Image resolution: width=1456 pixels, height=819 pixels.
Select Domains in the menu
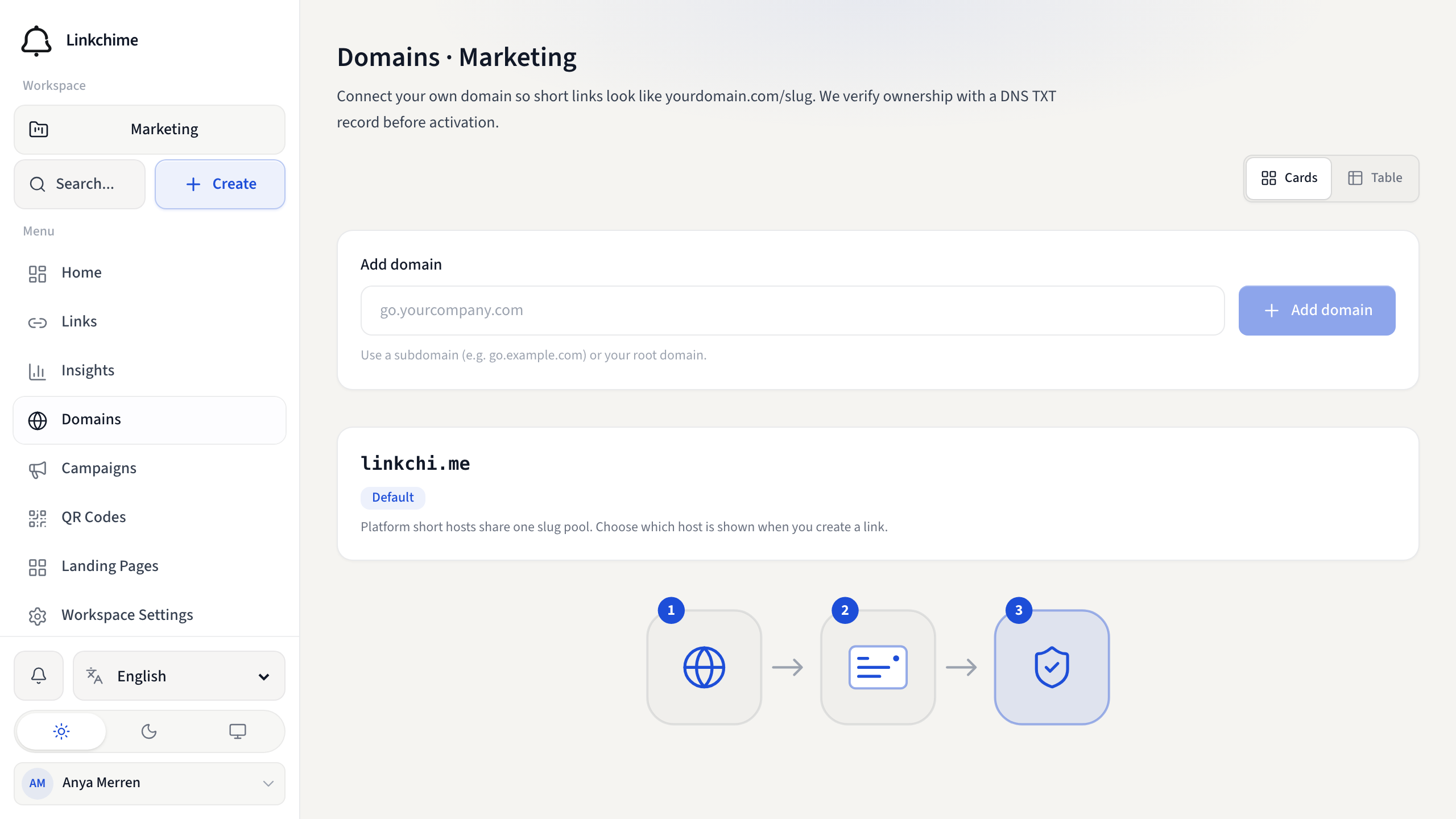(150, 420)
